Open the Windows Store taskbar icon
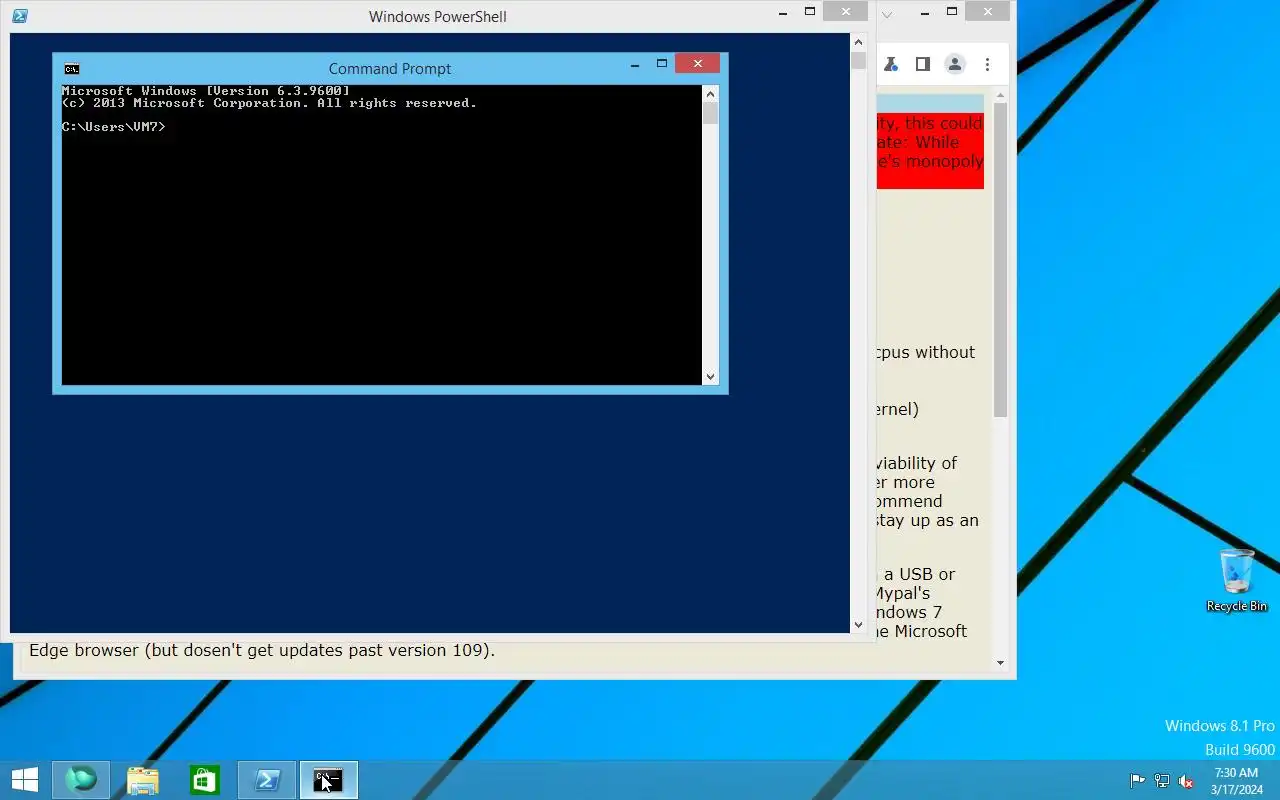 pos(204,780)
